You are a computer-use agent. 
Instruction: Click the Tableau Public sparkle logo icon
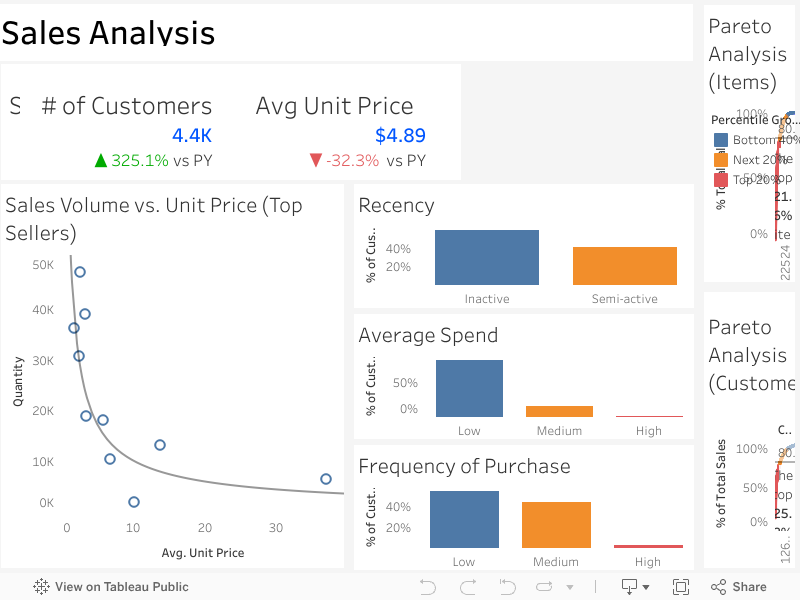40,587
